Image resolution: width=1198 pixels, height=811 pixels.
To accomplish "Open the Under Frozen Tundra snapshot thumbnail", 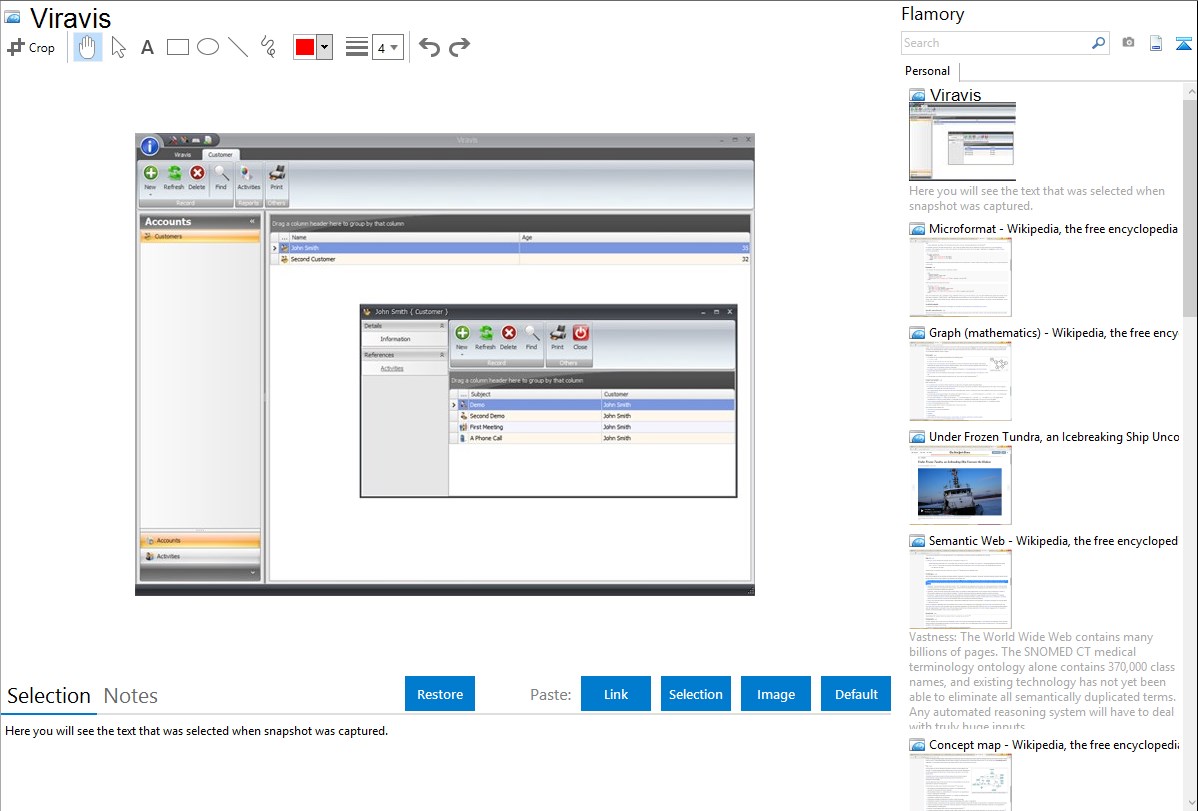I will point(960,485).
